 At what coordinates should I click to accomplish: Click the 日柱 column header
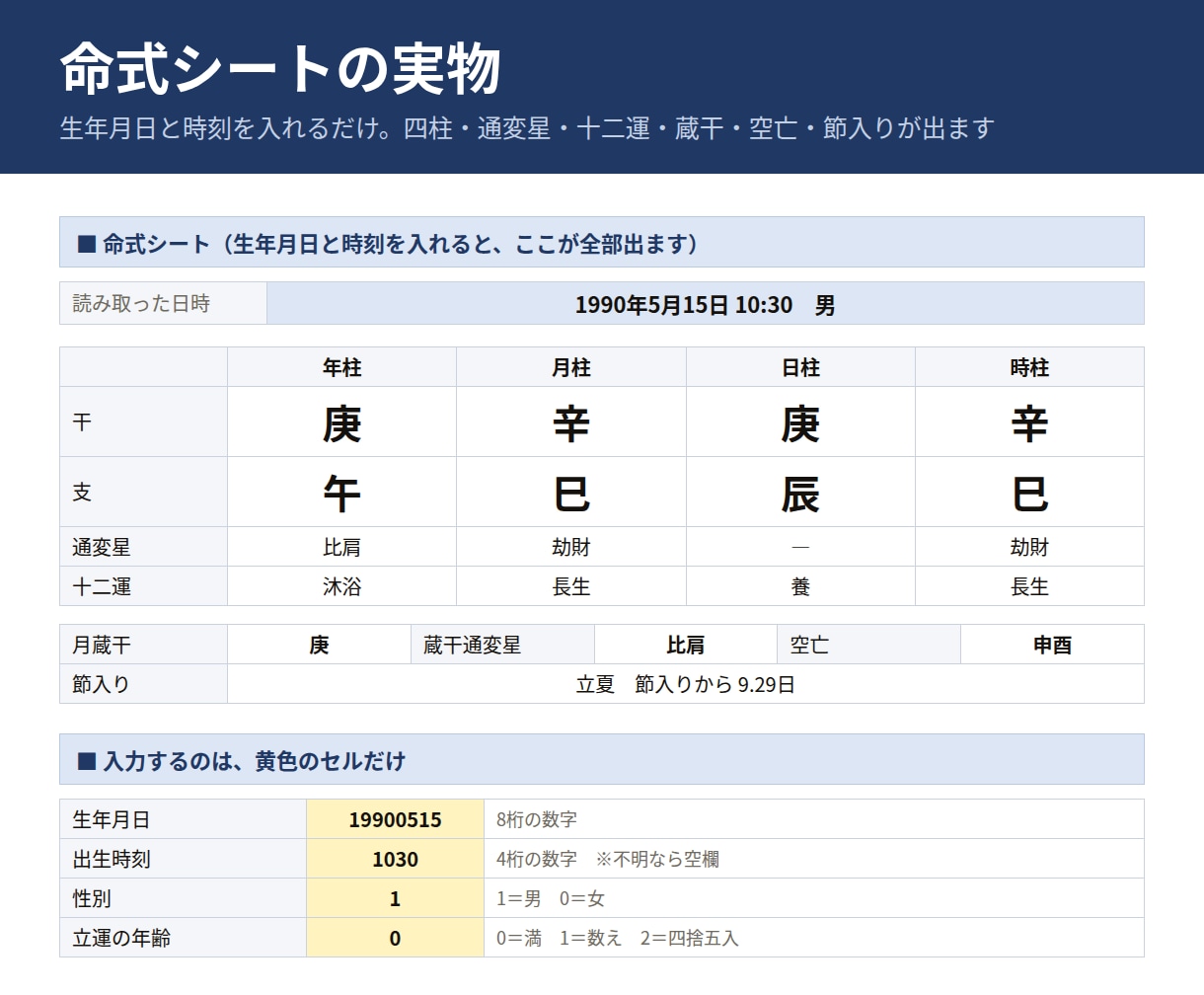tap(800, 367)
